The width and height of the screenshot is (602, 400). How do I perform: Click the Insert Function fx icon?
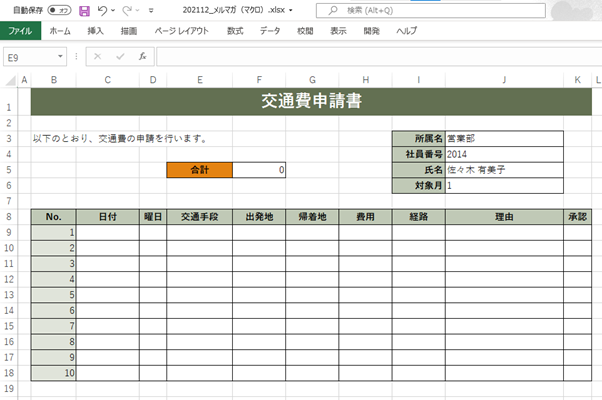coord(143,57)
